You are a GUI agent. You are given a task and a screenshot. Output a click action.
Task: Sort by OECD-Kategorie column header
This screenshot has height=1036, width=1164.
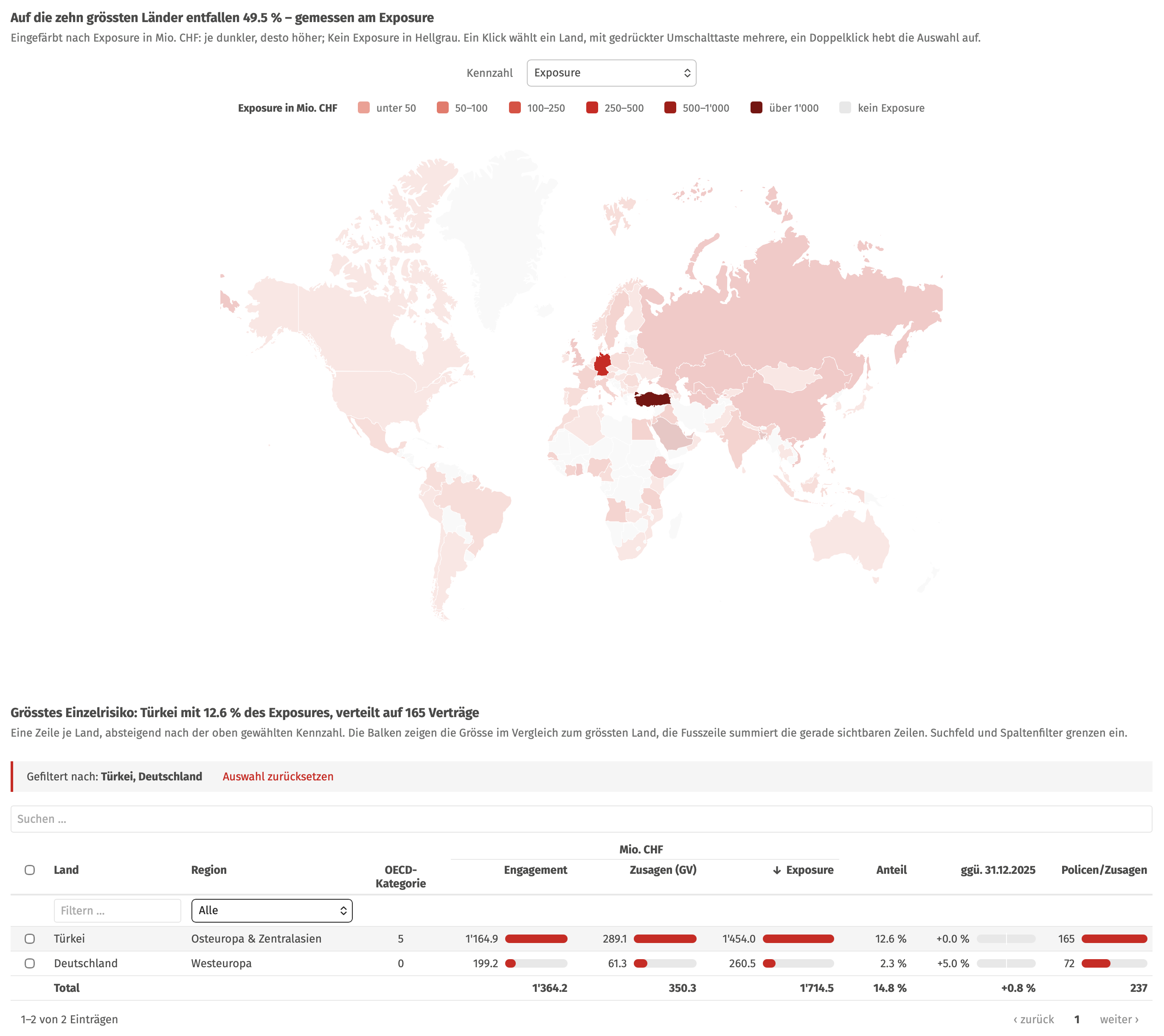[400, 876]
